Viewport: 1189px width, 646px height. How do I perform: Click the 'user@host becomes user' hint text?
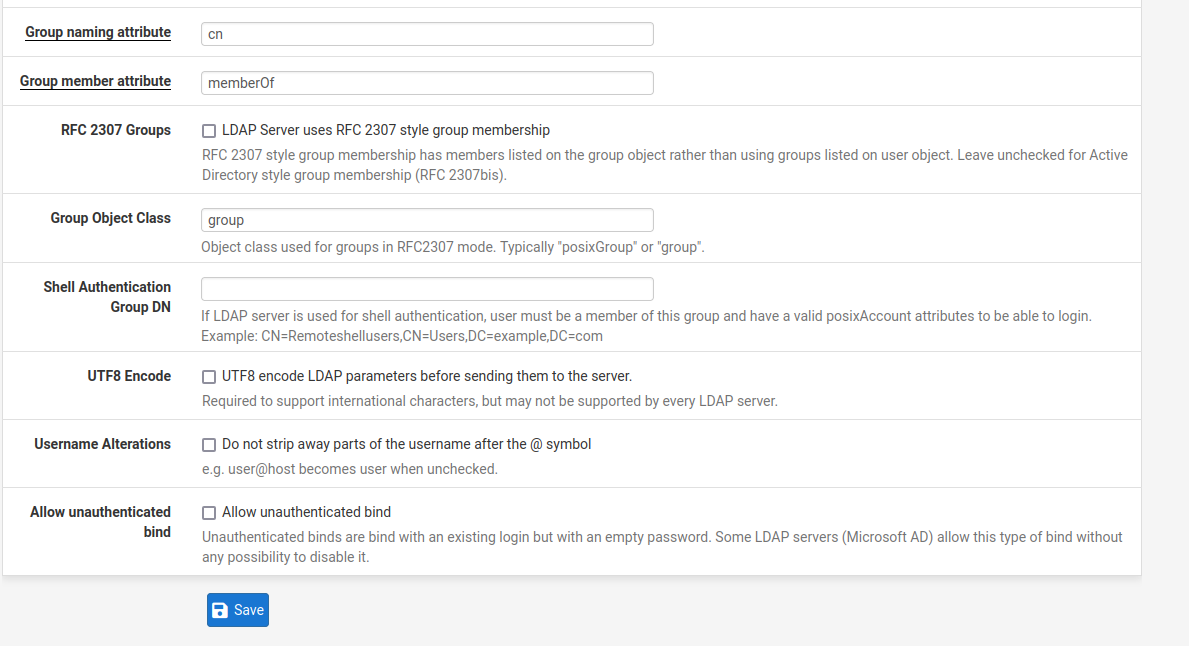(x=349, y=469)
